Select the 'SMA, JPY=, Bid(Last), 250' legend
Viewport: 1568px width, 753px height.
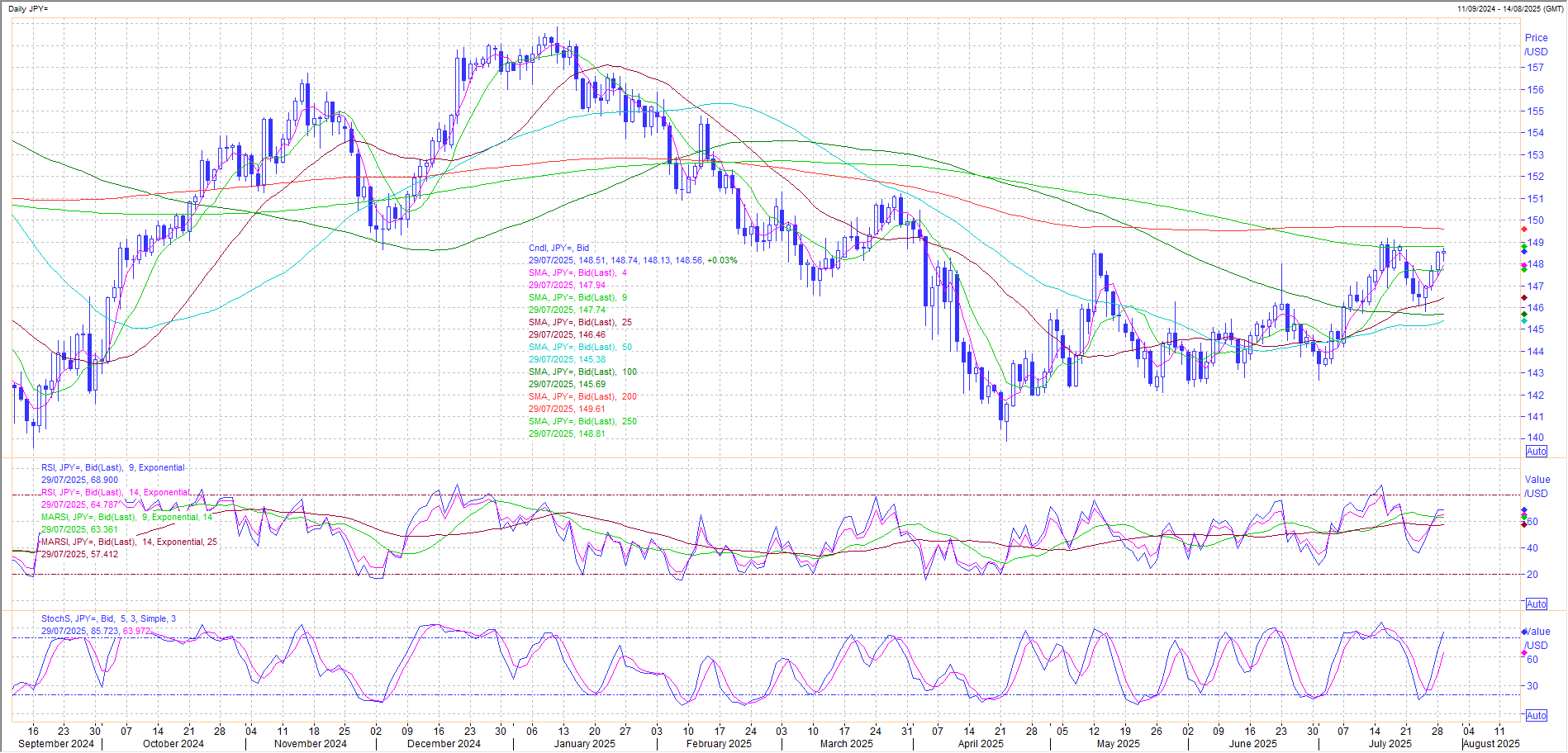(582, 421)
